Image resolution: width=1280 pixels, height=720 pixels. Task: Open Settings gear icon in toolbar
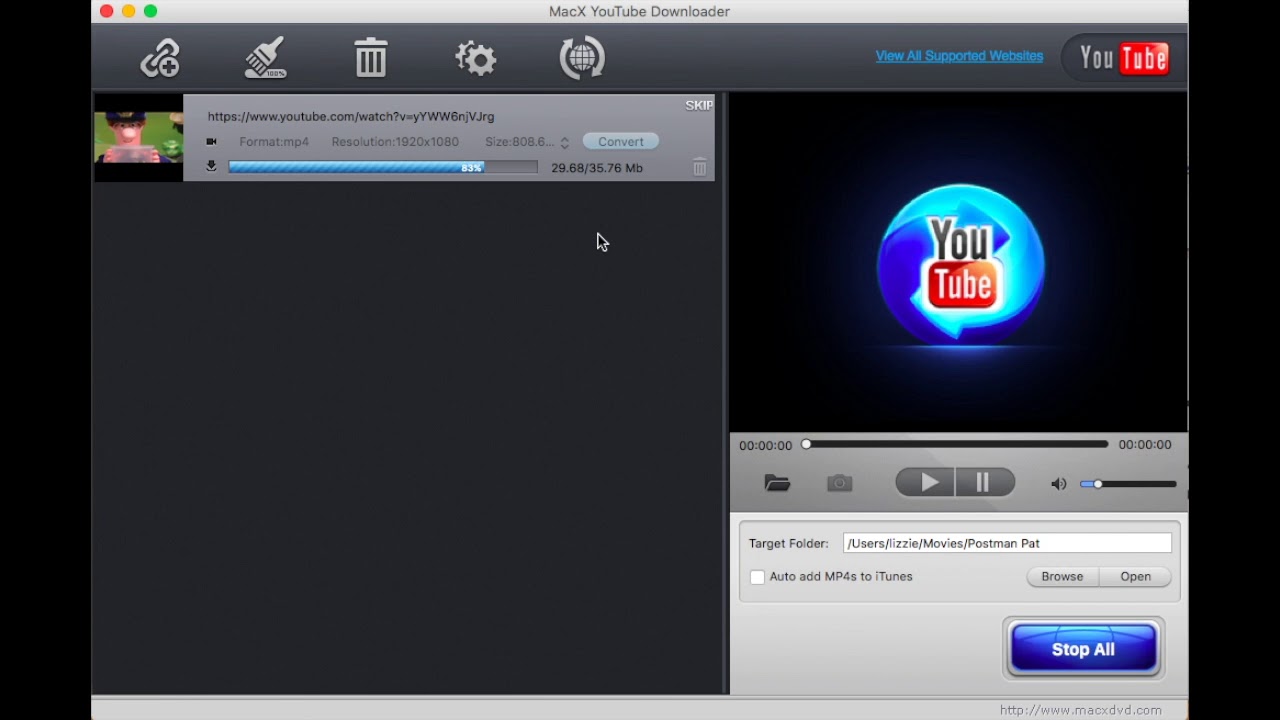click(x=476, y=58)
